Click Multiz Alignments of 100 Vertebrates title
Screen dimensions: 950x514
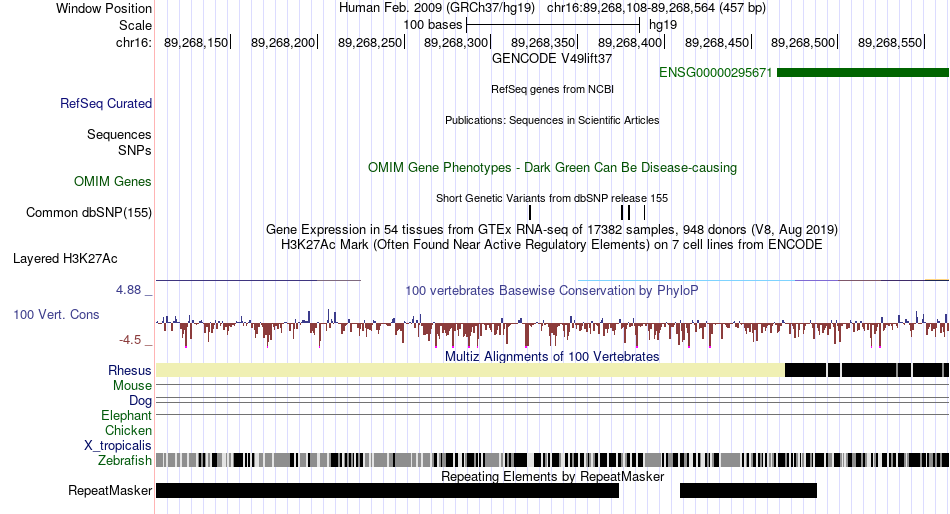coord(552,356)
